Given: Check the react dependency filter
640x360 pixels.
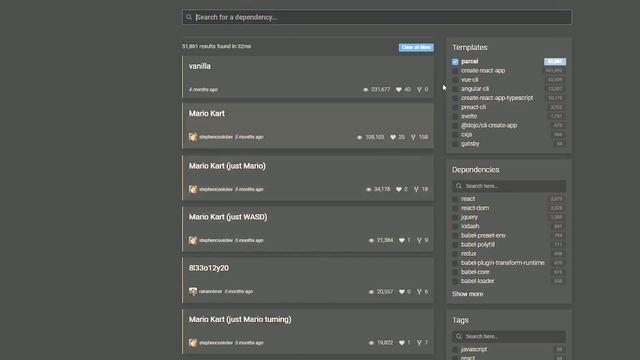Looking at the screenshot, I should point(455,199).
